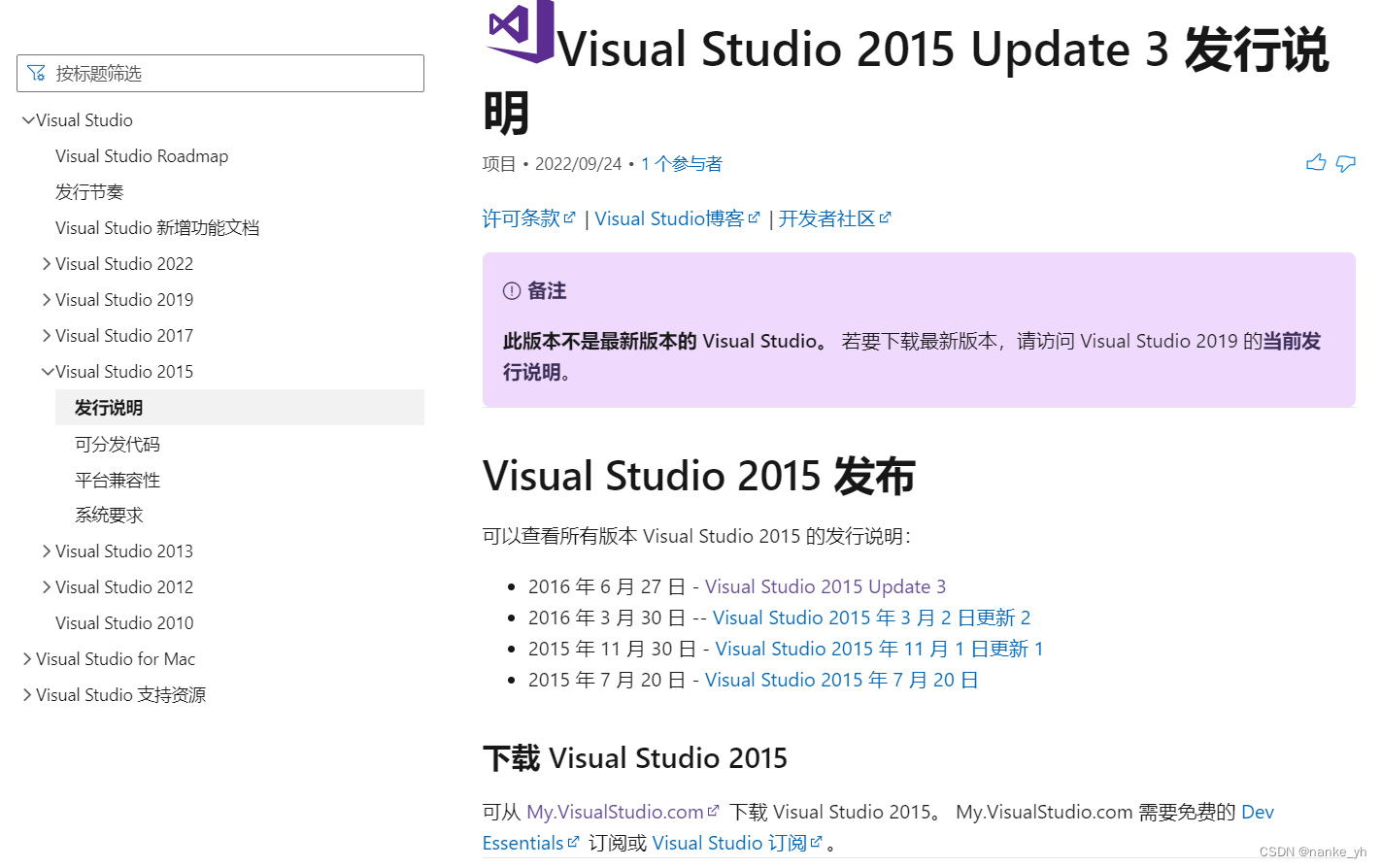
Task: Open 平台兼容性 in sidebar
Action: (x=118, y=480)
